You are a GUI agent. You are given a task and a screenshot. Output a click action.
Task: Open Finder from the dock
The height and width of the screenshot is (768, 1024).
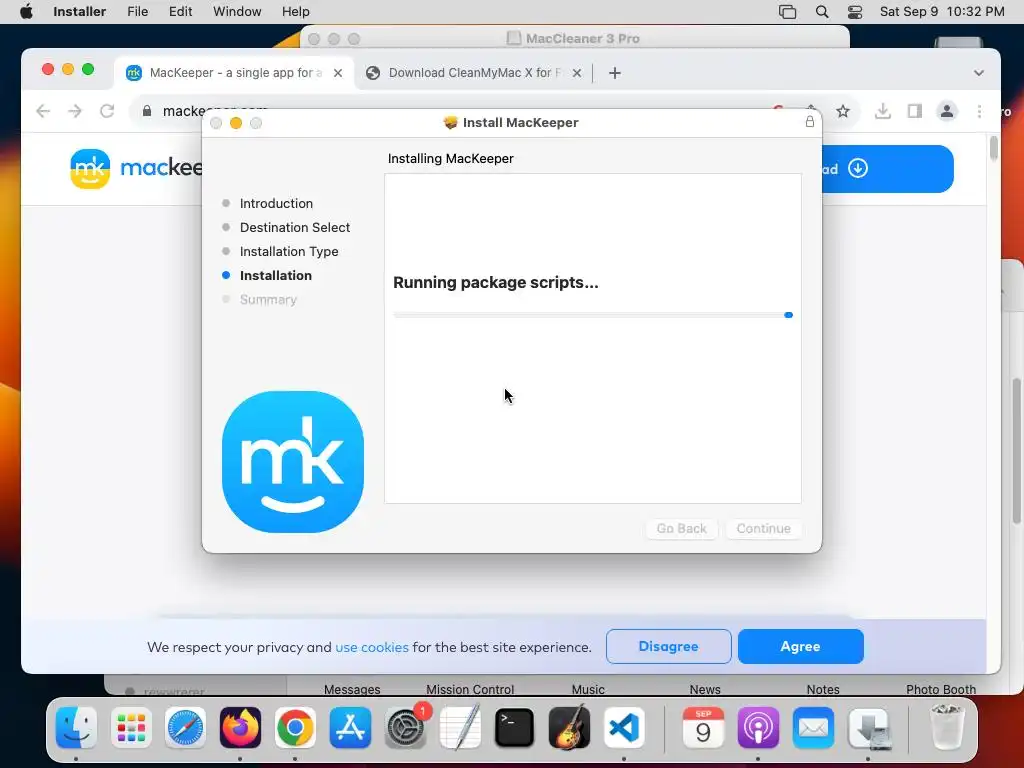(76, 728)
